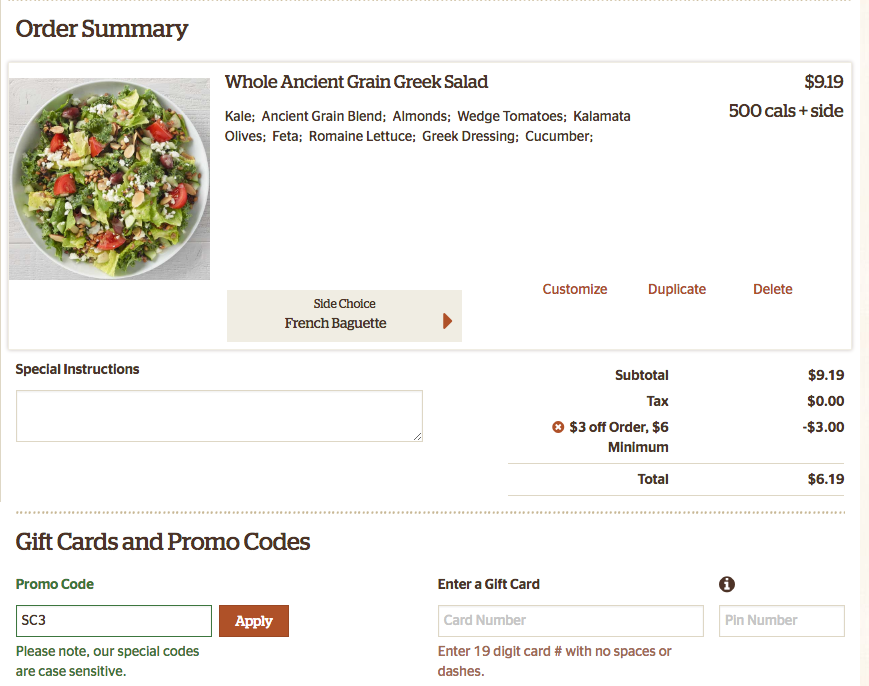Image resolution: width=869 pixels, height=686 pixels.
Task: Click the gift card info icon
Action: tap(727, 584)
